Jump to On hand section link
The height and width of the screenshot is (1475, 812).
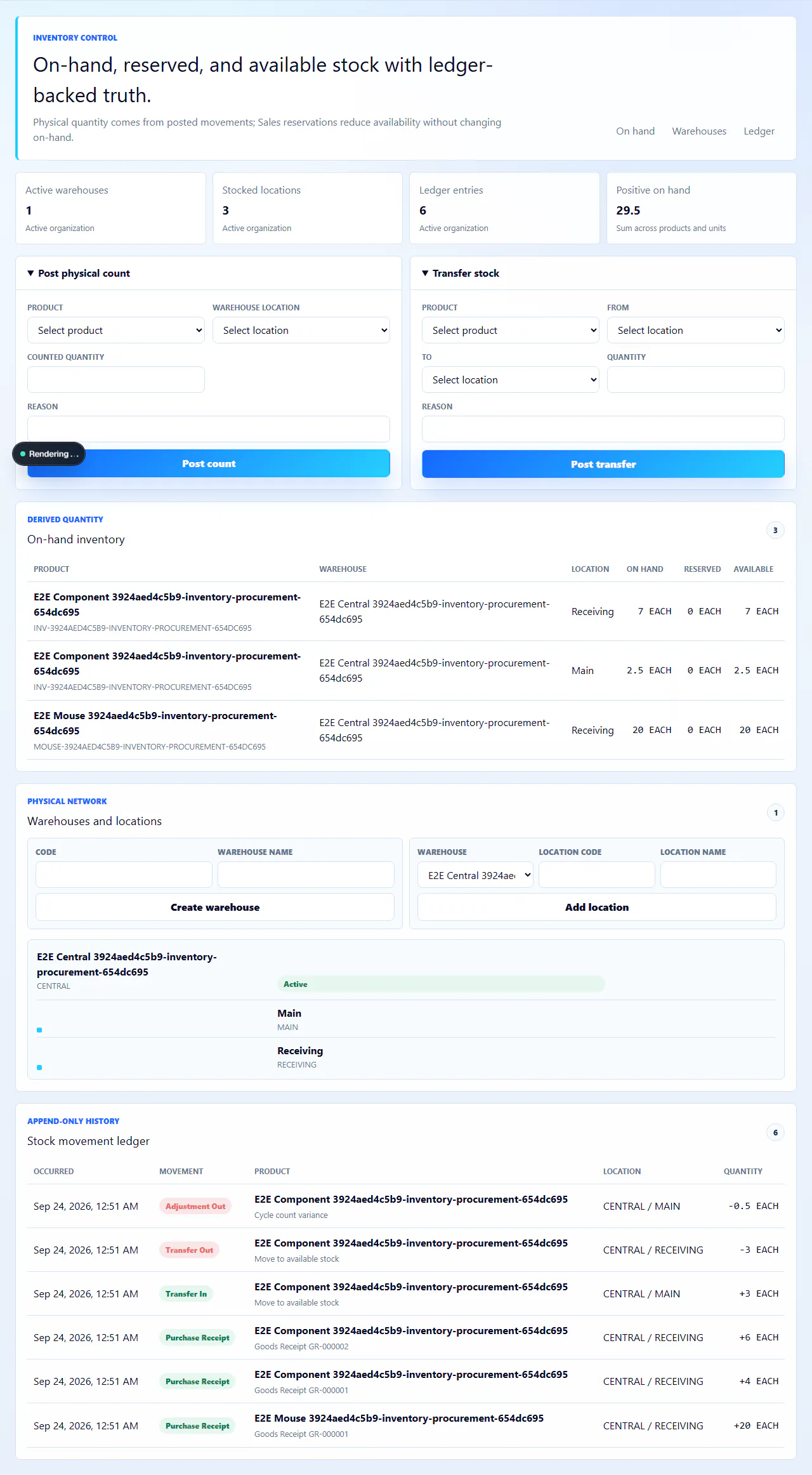point(635,131)
